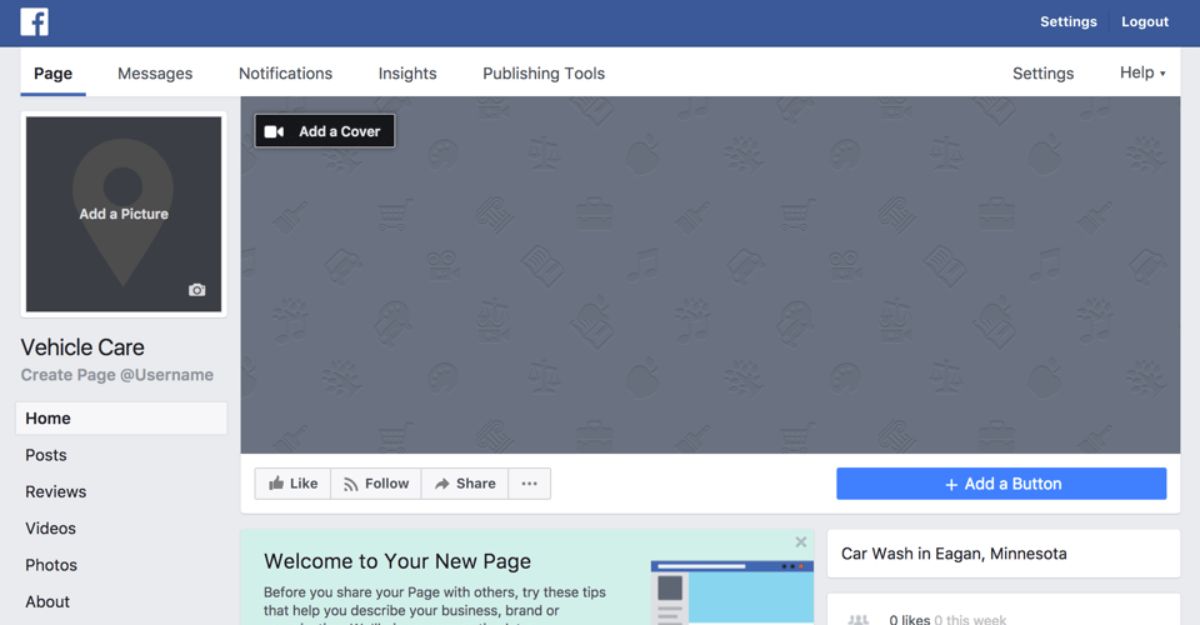The height and width of the screenshot is (625, 1200).
Task: Click the Follow button
Action: [376, 484]
